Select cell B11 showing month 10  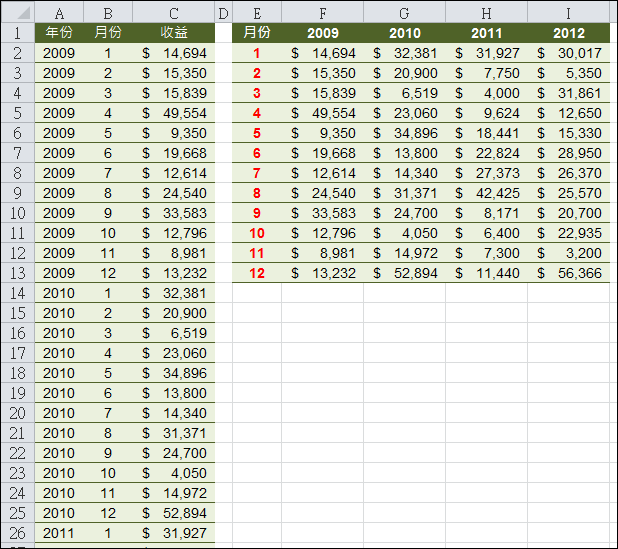pos(108,233)
